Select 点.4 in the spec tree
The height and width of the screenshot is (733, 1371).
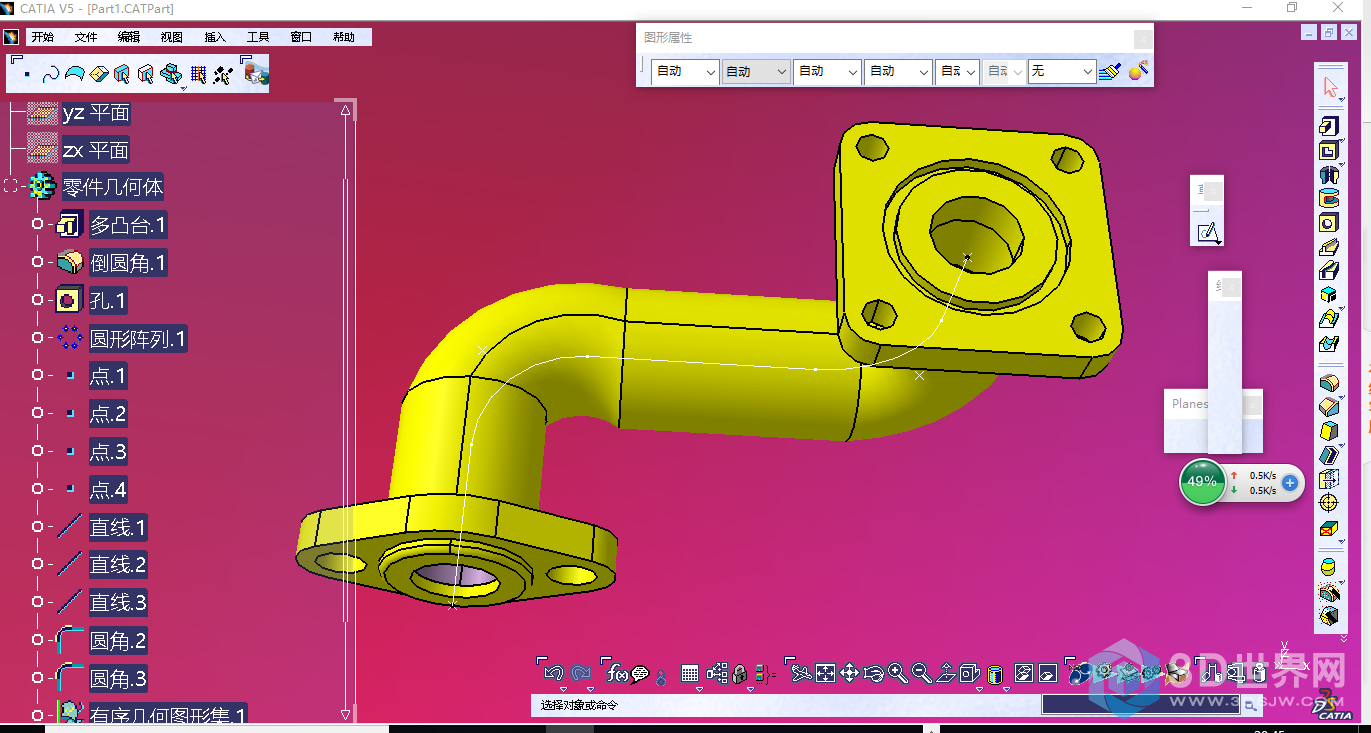coord(108,490)
